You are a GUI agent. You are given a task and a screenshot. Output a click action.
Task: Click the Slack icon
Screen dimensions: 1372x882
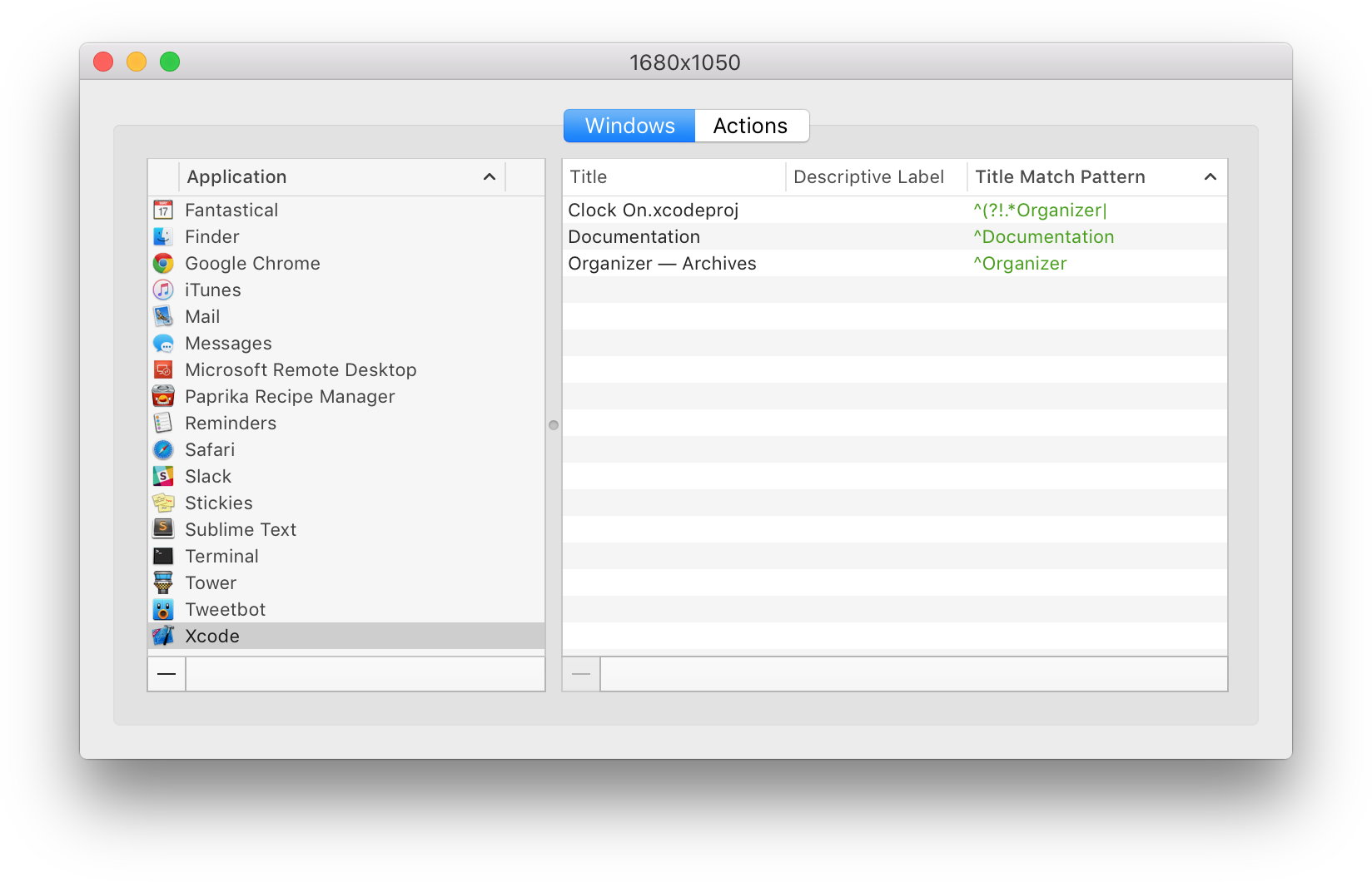163,476
